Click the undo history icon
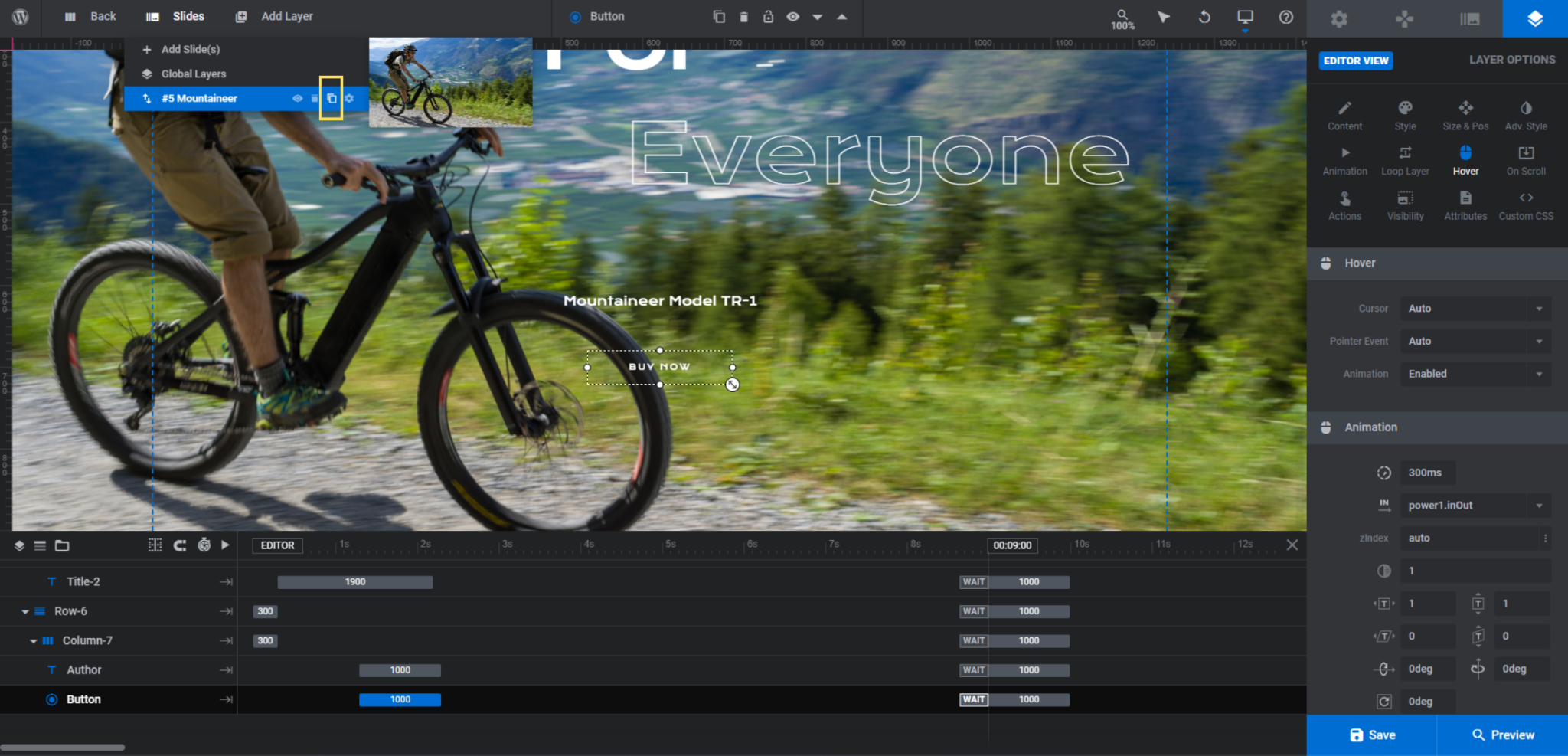1568x756 pixels. (x=1204, y=16)
